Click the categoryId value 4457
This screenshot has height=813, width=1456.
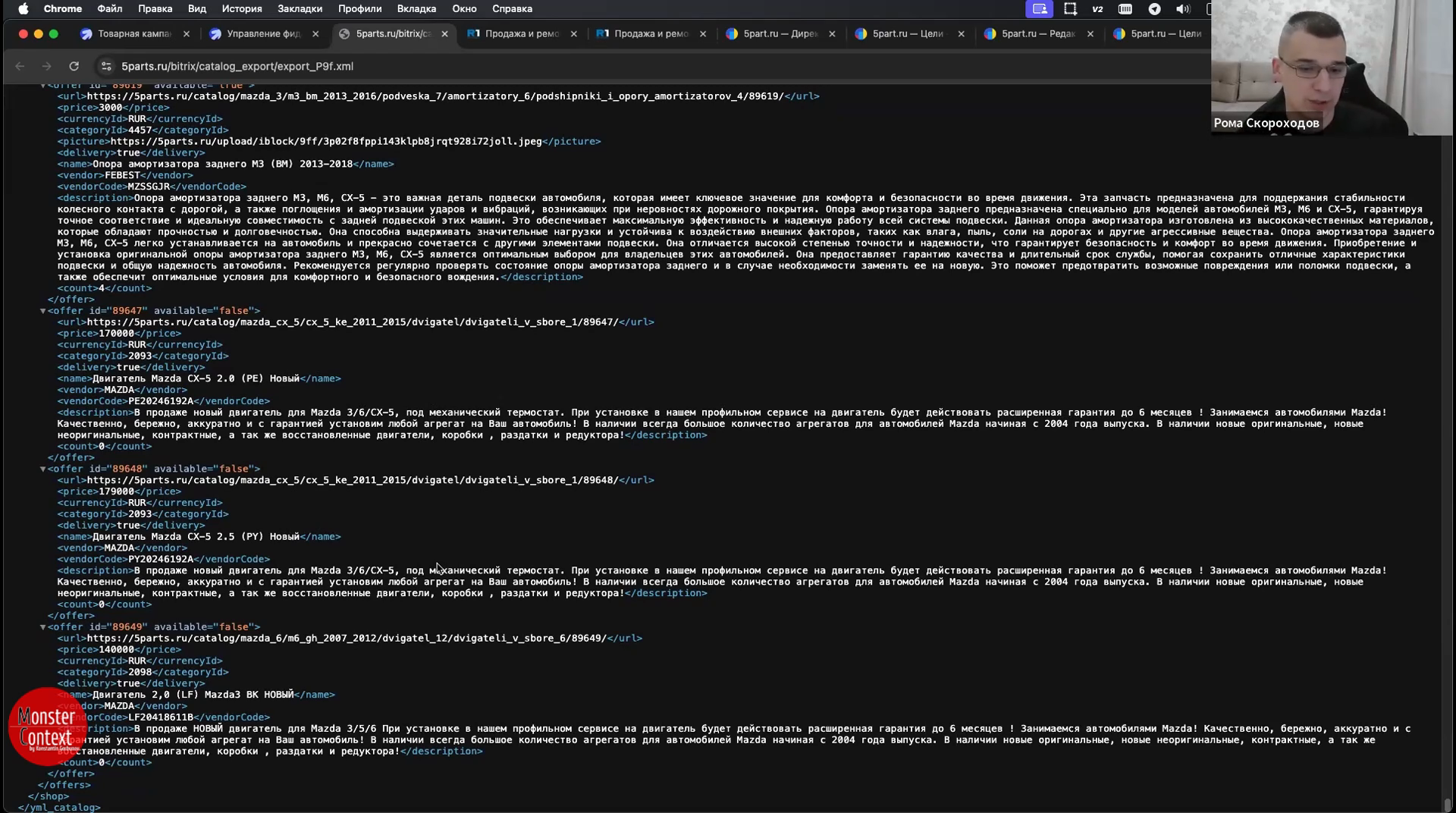[x=140, y=130]
